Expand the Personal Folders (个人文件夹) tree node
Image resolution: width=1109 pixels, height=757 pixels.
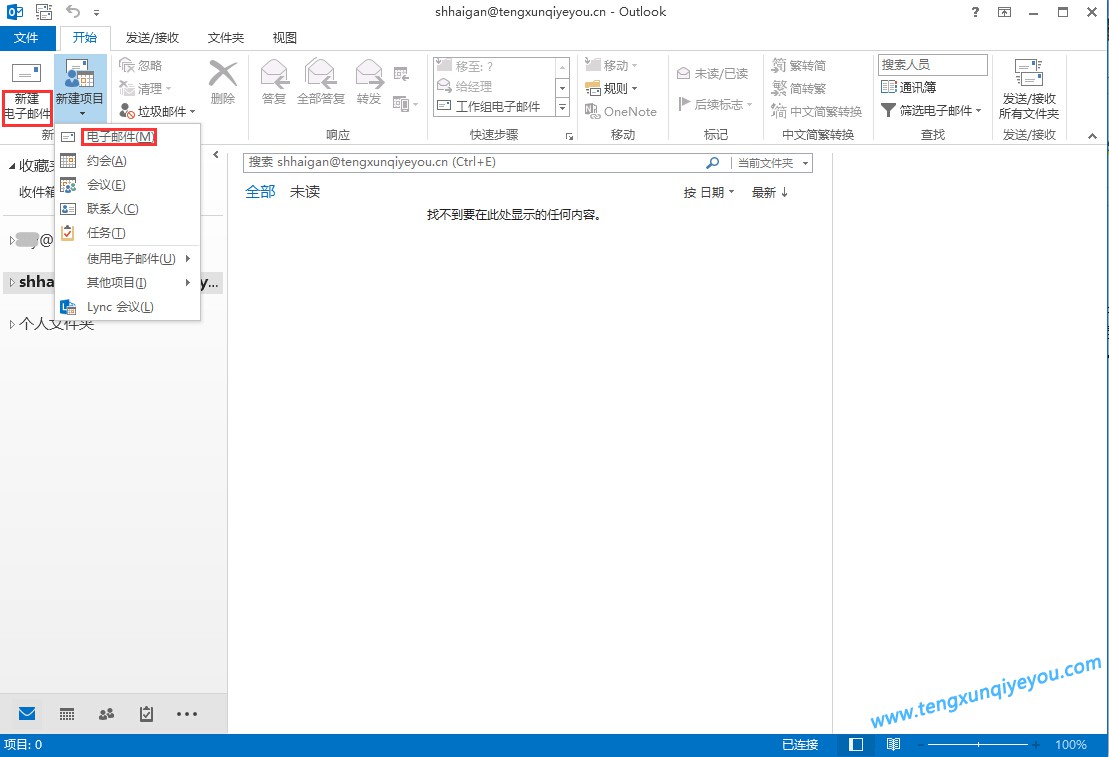tap(12, 325)
